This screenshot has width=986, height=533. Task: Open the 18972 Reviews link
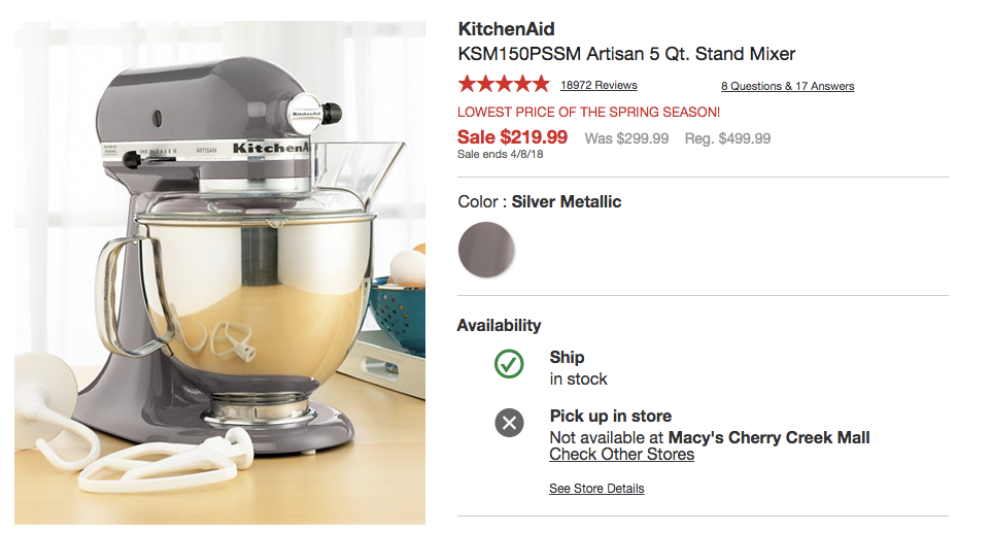point(598,85)
